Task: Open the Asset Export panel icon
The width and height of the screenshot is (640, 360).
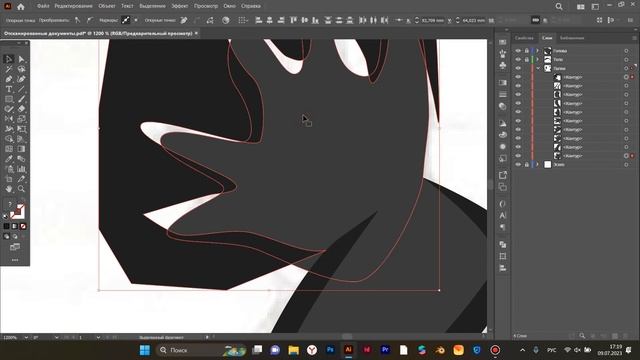Action: 502,175
